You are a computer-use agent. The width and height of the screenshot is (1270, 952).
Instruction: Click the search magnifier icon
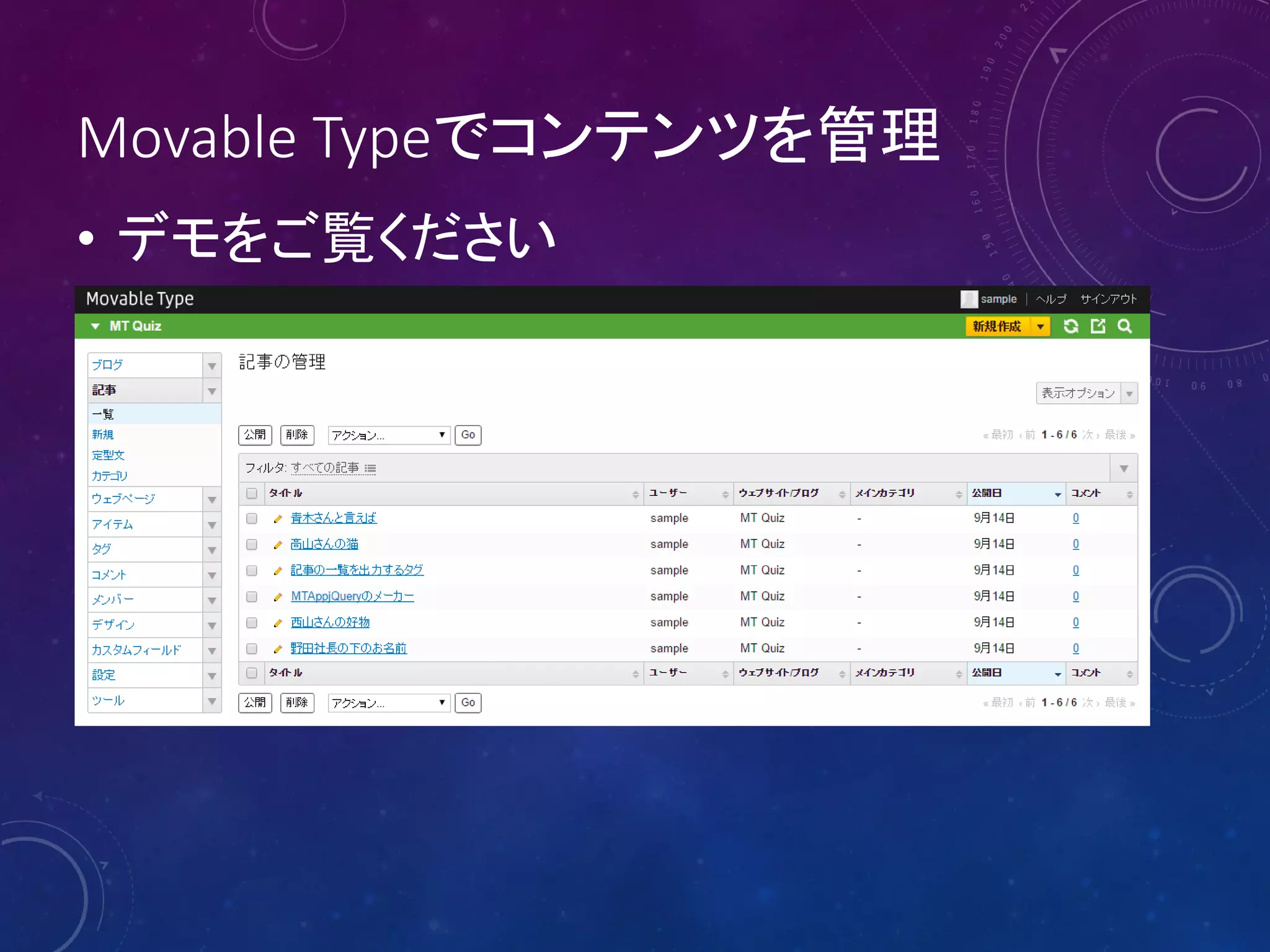click(x=1125, y=326)
